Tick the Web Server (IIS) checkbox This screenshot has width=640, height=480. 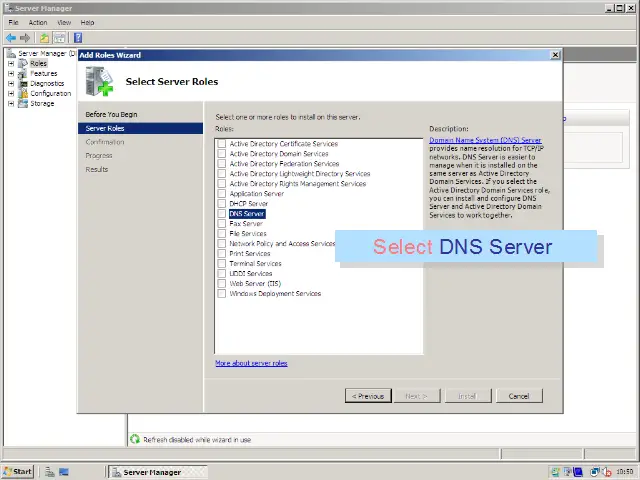click(x=222, y=284)
